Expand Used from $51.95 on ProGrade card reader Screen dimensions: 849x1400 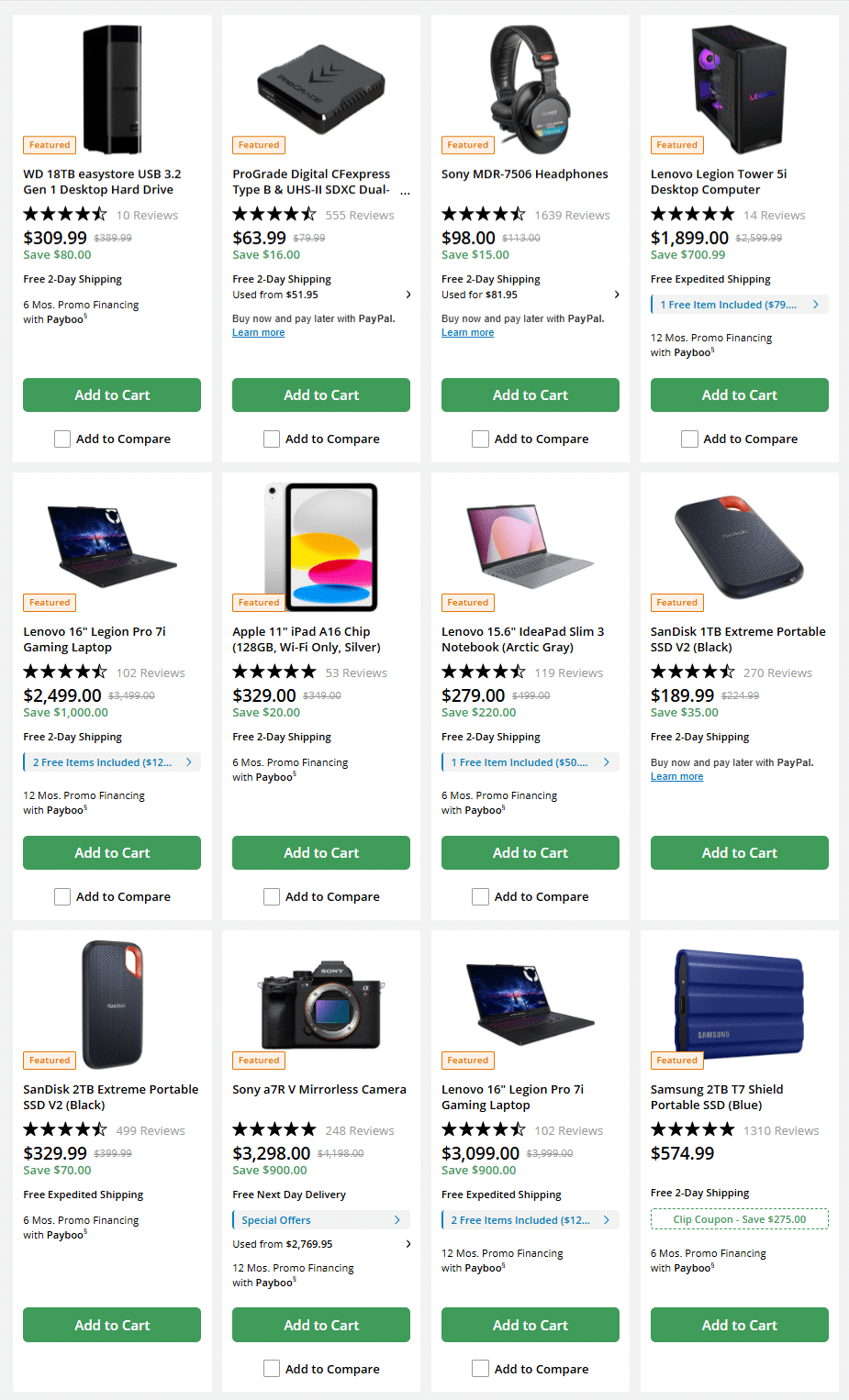pos(320,294)
